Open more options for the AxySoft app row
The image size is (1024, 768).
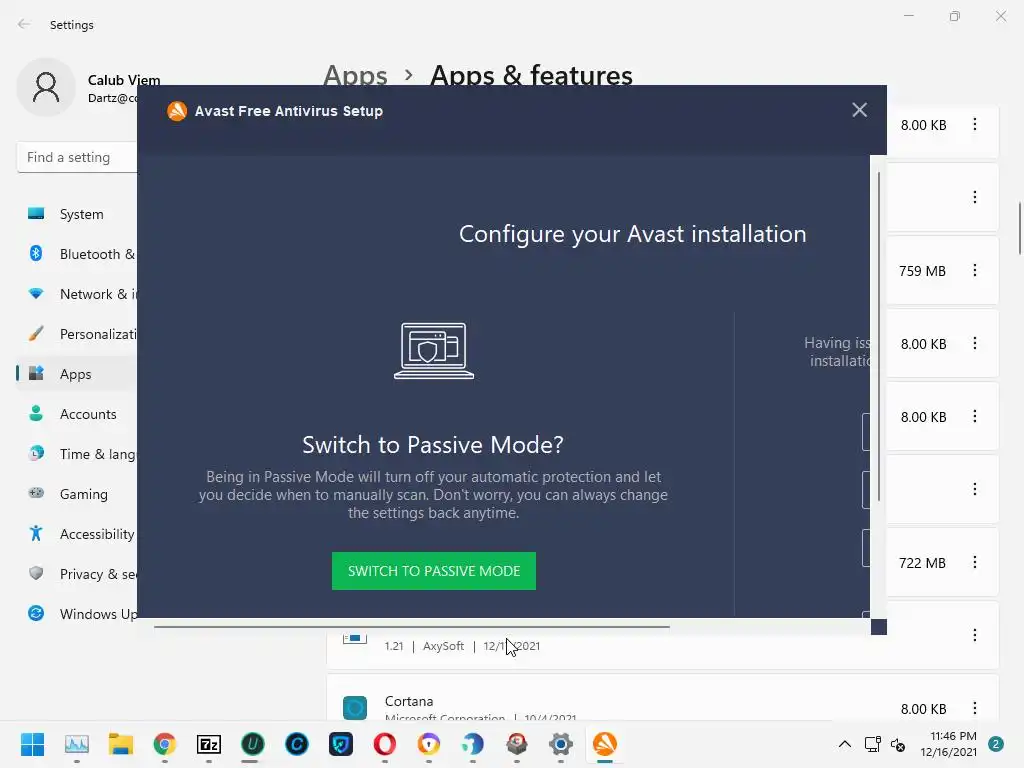(974, 635)
